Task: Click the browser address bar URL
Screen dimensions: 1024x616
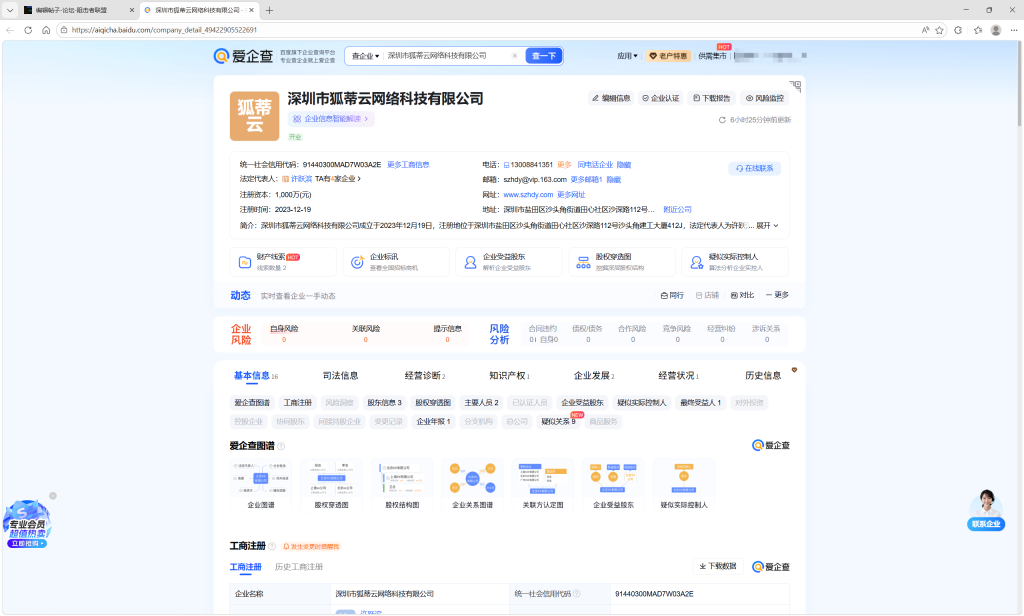Action: click(x=164, y=30)
